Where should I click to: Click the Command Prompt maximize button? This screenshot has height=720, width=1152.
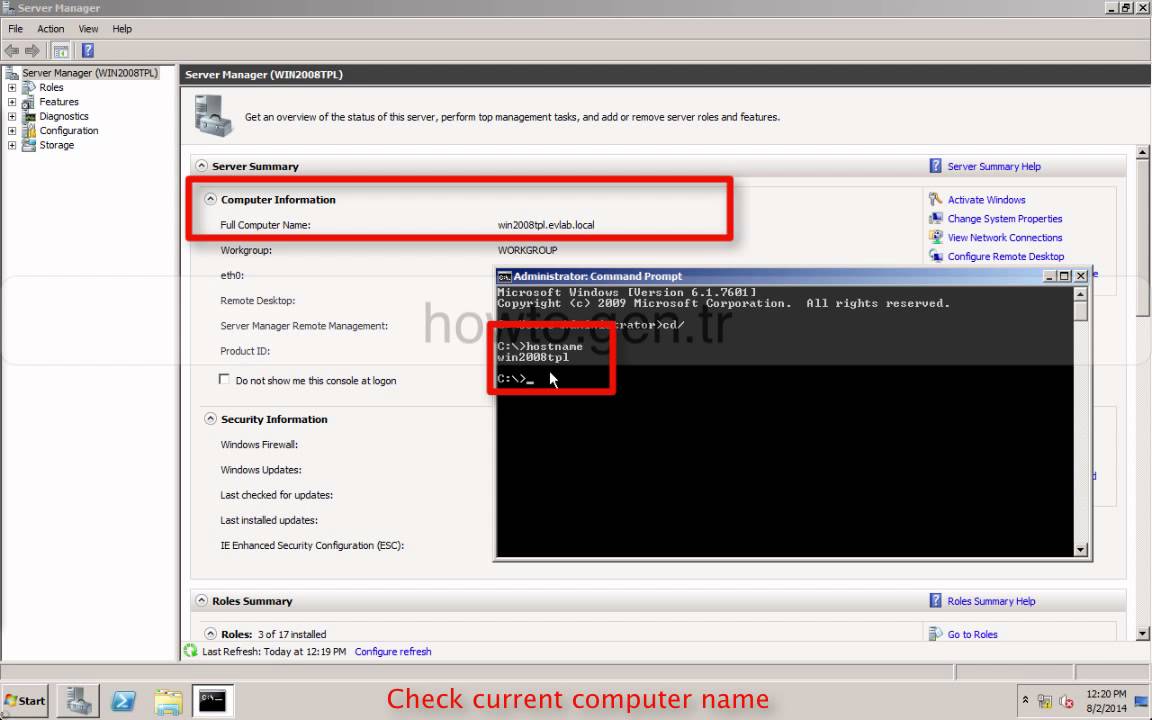coord(1065,276)
